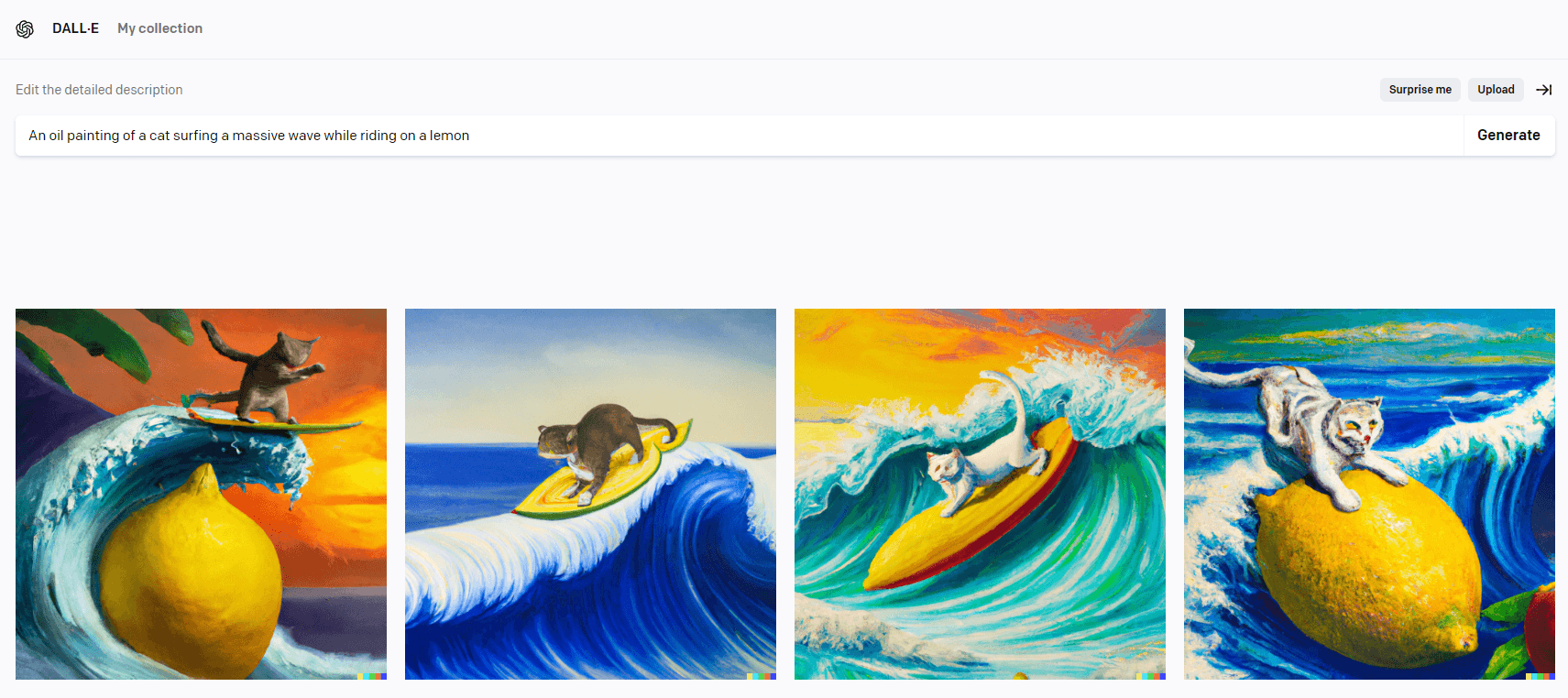The image size is (1568, 698).
Task: Click color signature on second cat surfing image
Action: click(762, 676)
